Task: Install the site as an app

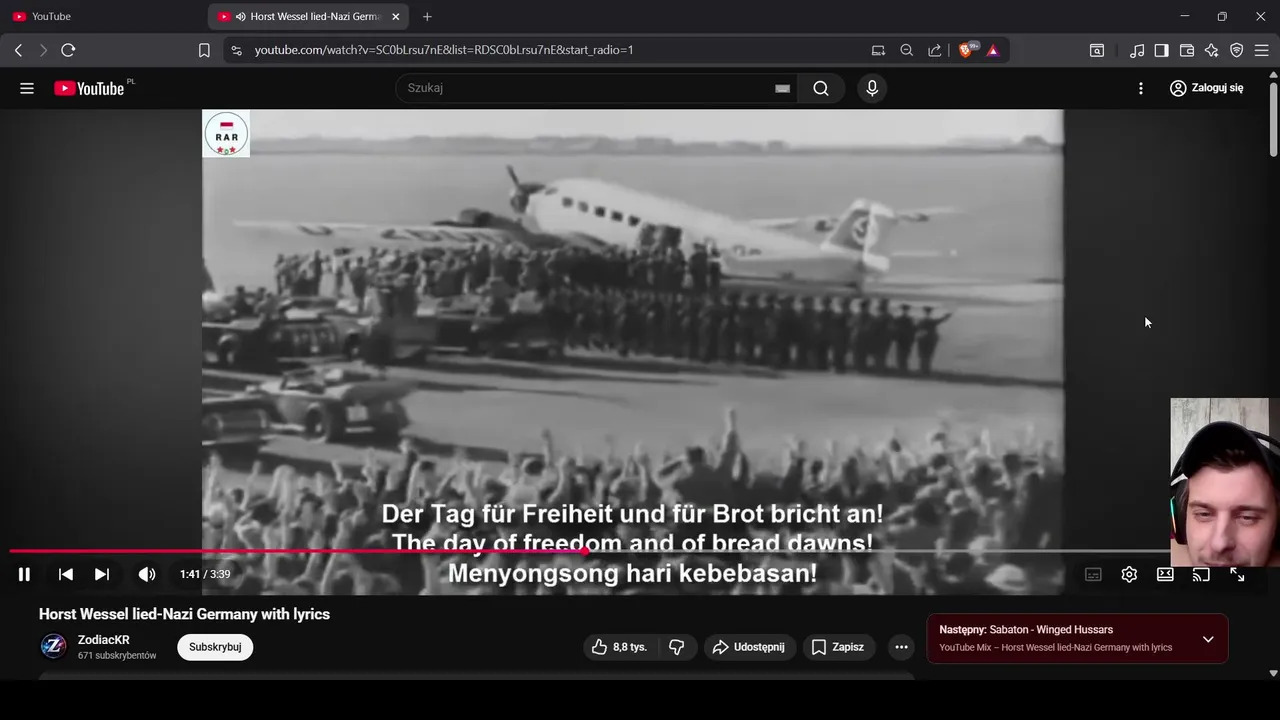Action: [878, 50]
